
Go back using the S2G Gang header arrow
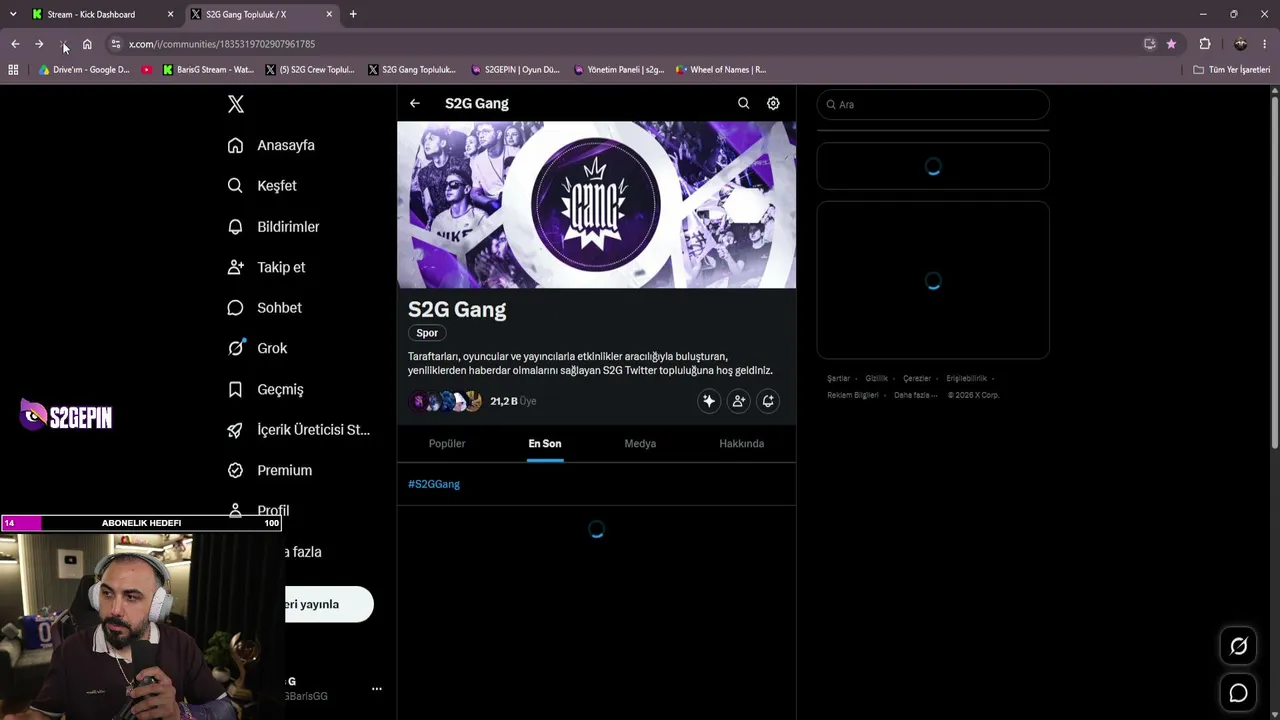(414, 103)
